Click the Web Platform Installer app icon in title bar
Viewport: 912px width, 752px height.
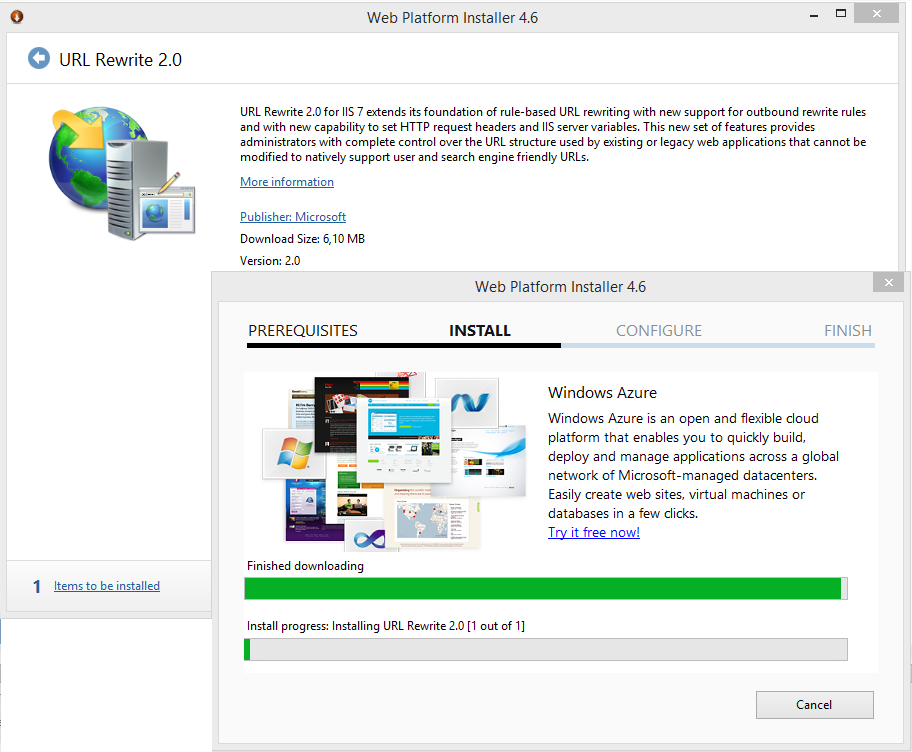17,17
